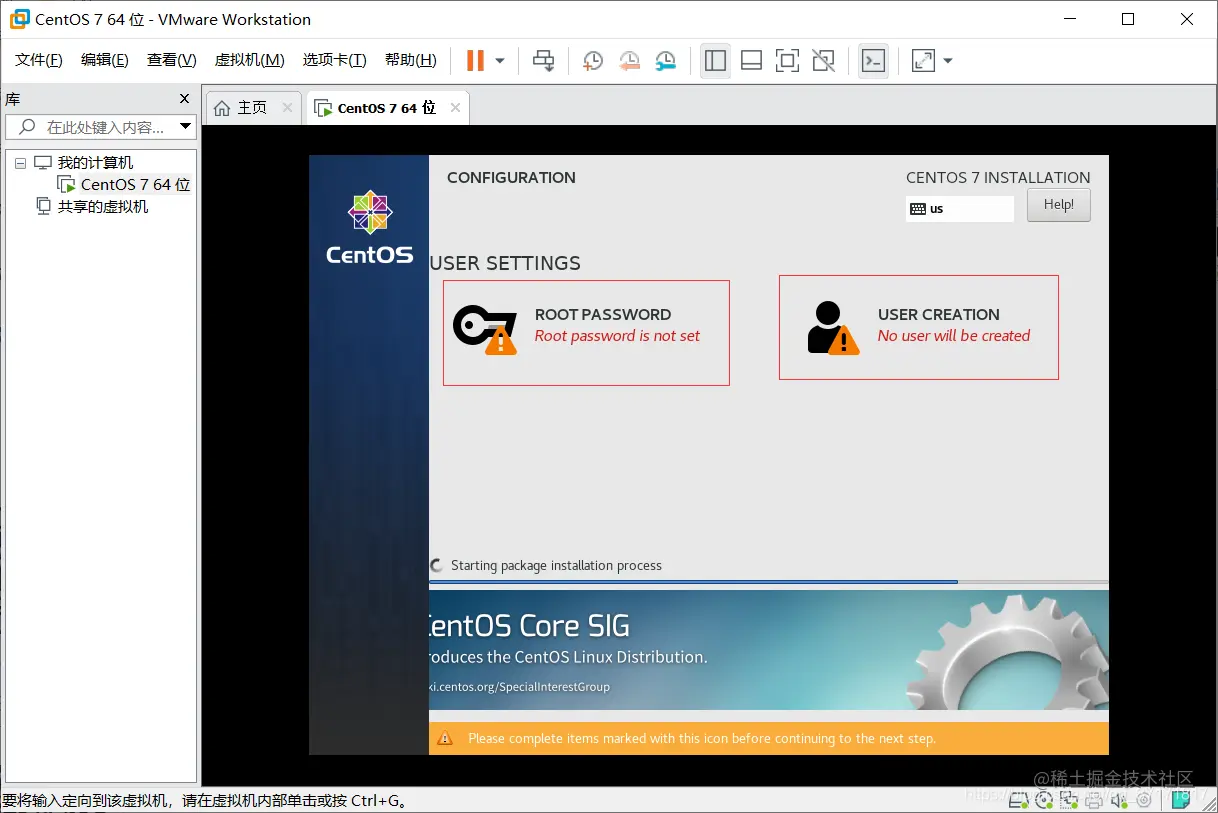Open the 查看(V) menu
The width and height of the screenshot is (1218, 813).
172,60
